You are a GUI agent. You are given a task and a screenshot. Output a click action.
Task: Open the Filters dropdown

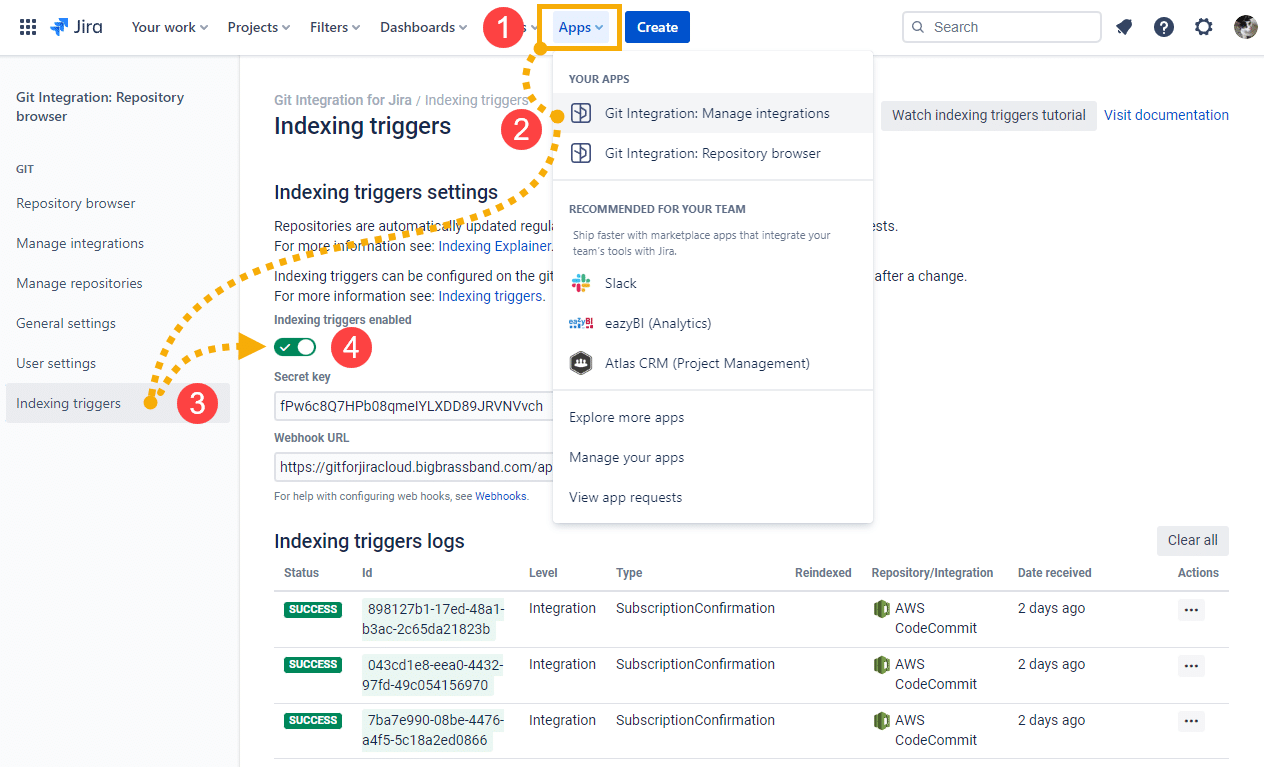point(335,27)
